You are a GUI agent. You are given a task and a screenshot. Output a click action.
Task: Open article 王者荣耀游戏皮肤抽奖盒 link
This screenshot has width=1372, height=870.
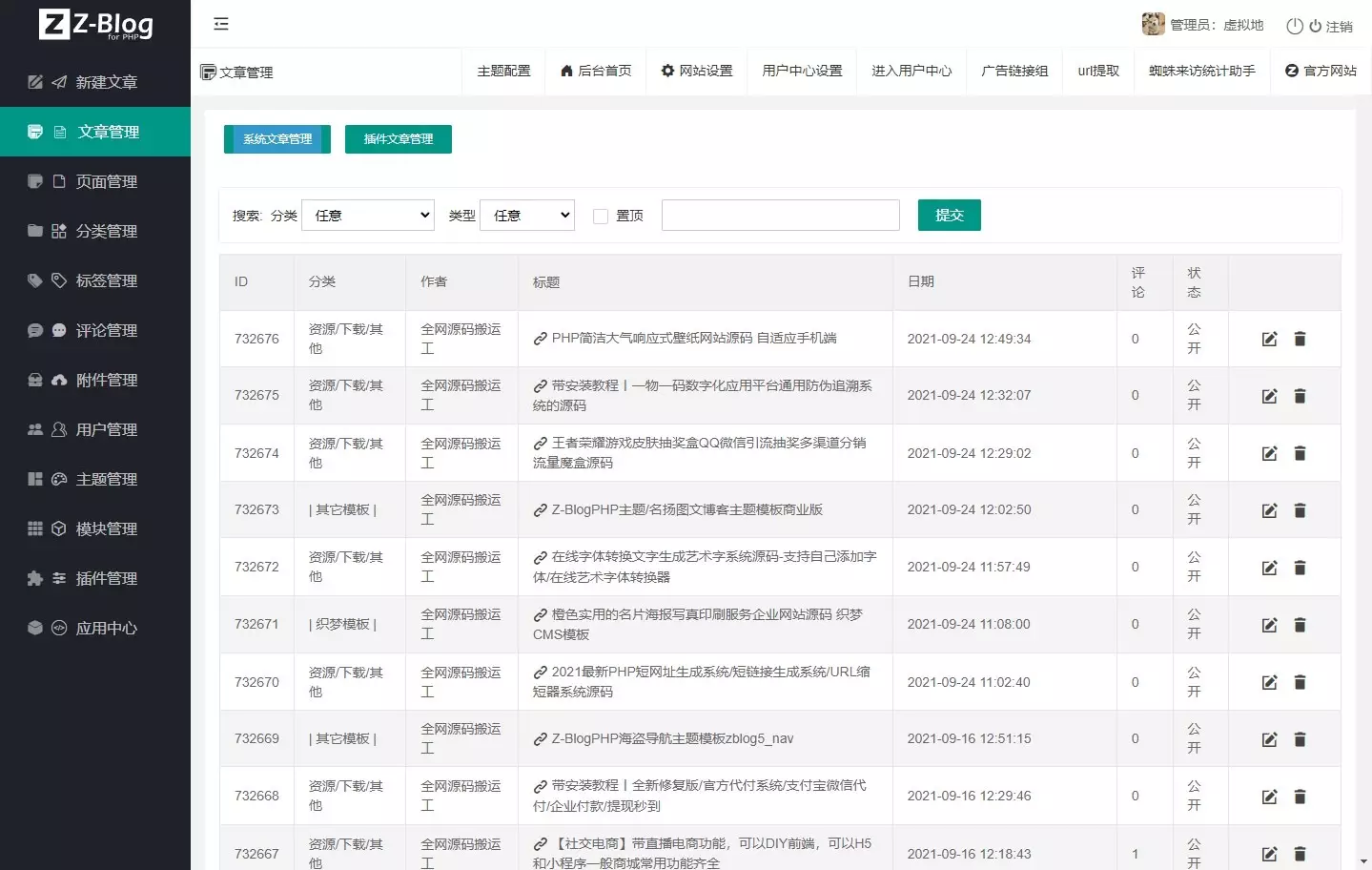click(x=700, y=452)
